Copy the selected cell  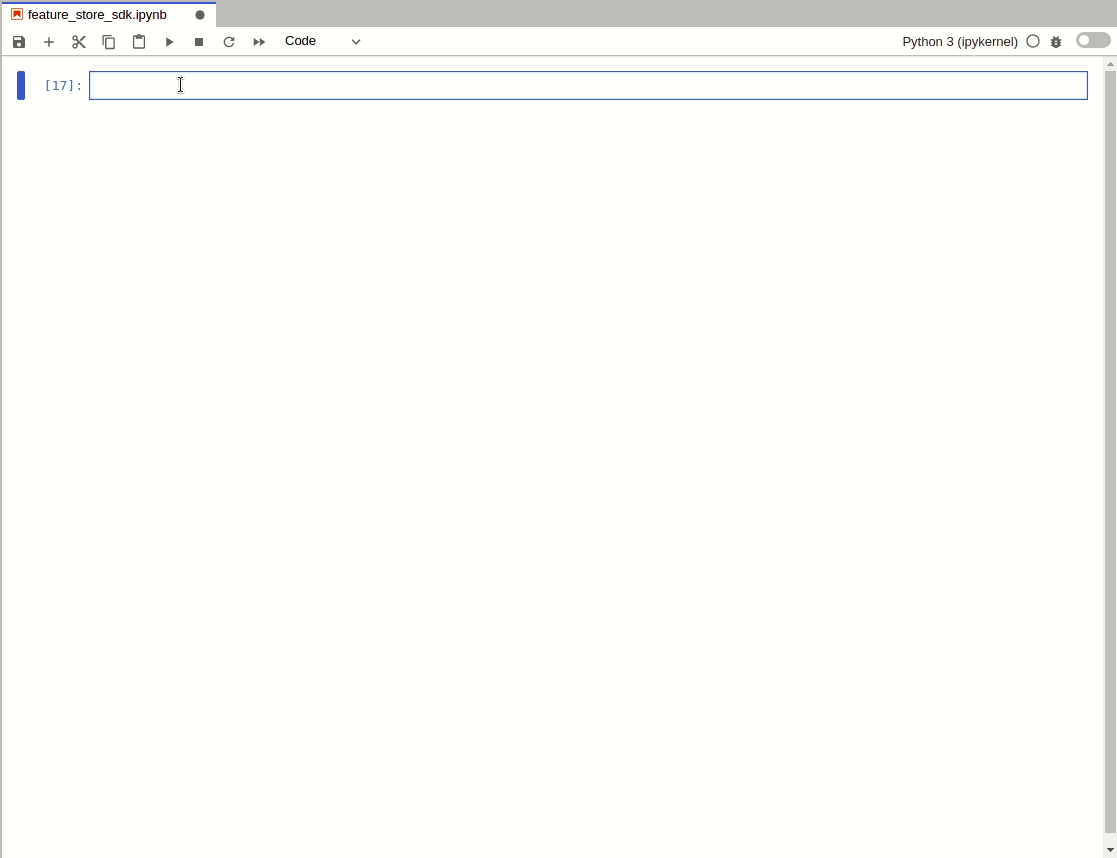click(108, 42)
